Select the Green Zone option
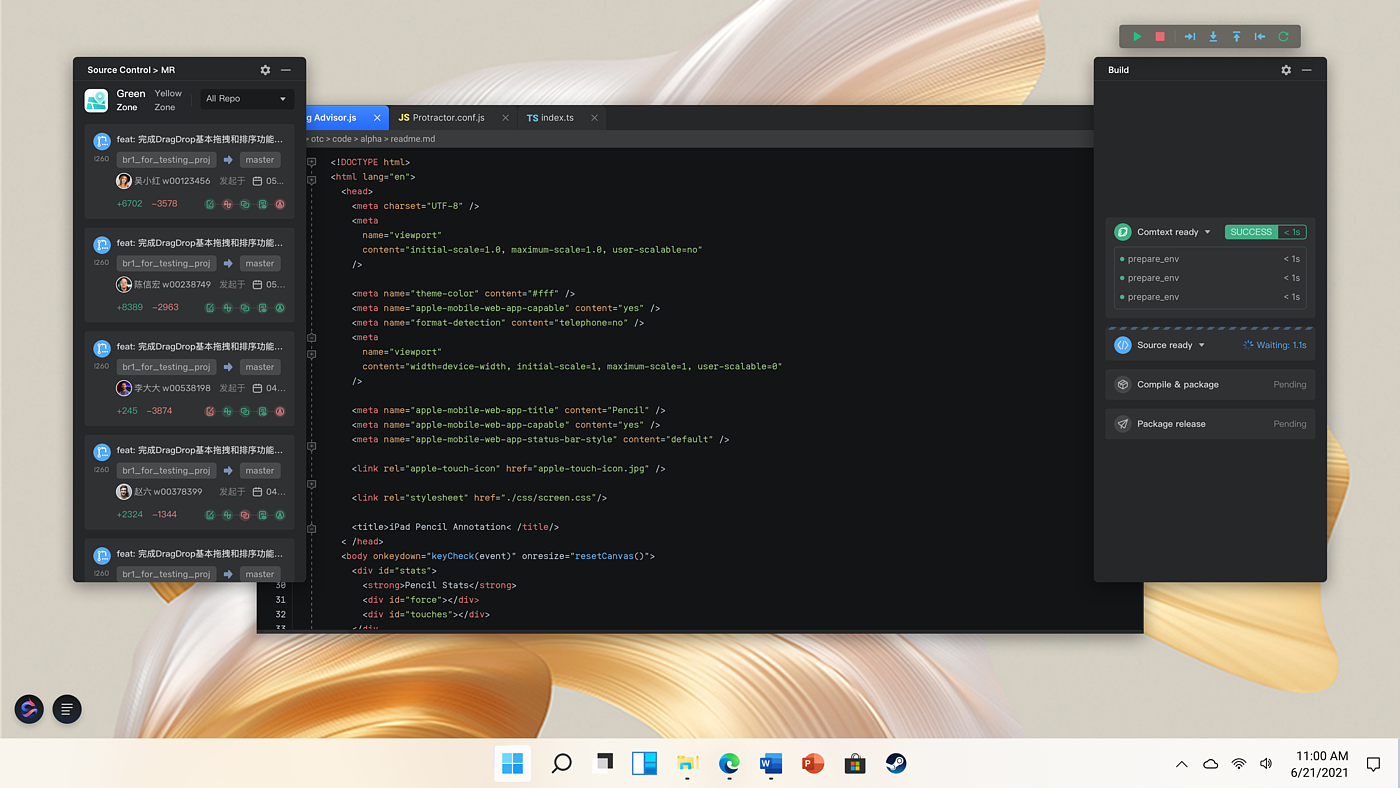1400x788 pixels. coord(130,100)
